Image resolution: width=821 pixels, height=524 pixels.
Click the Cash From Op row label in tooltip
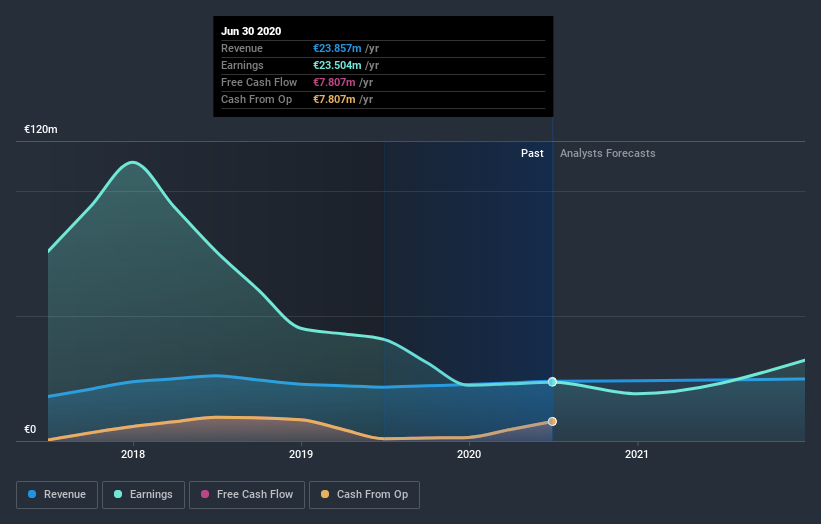[x=257, y=99]
